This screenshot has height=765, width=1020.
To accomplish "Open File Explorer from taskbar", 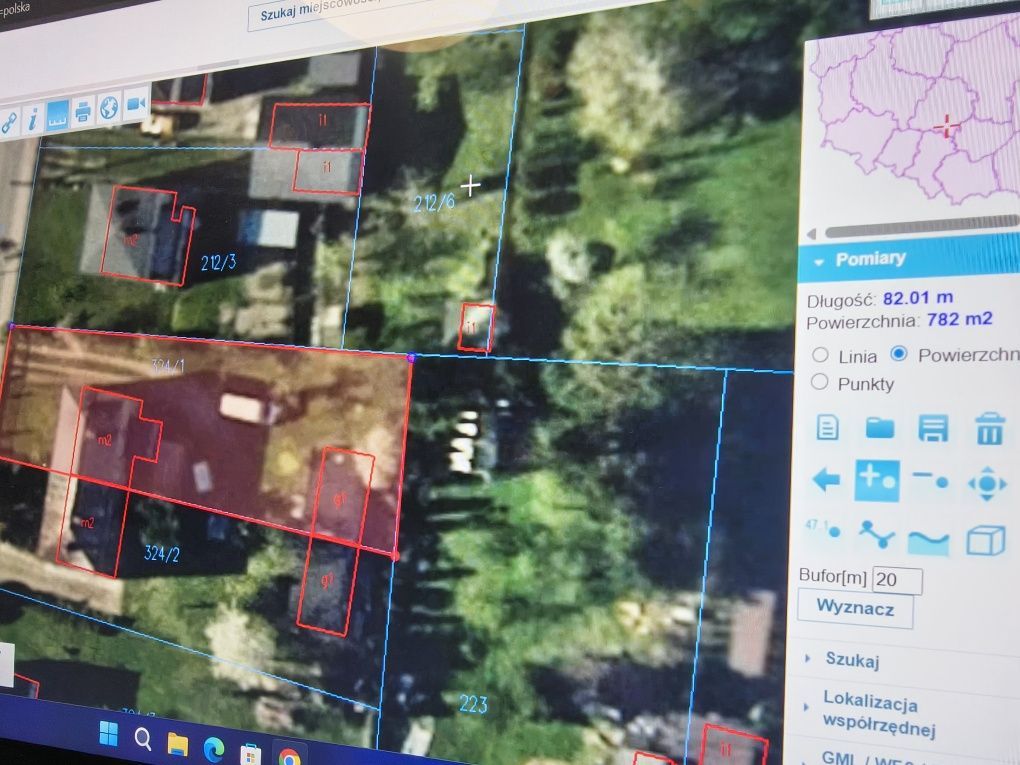I will click(x=178, y=745).
